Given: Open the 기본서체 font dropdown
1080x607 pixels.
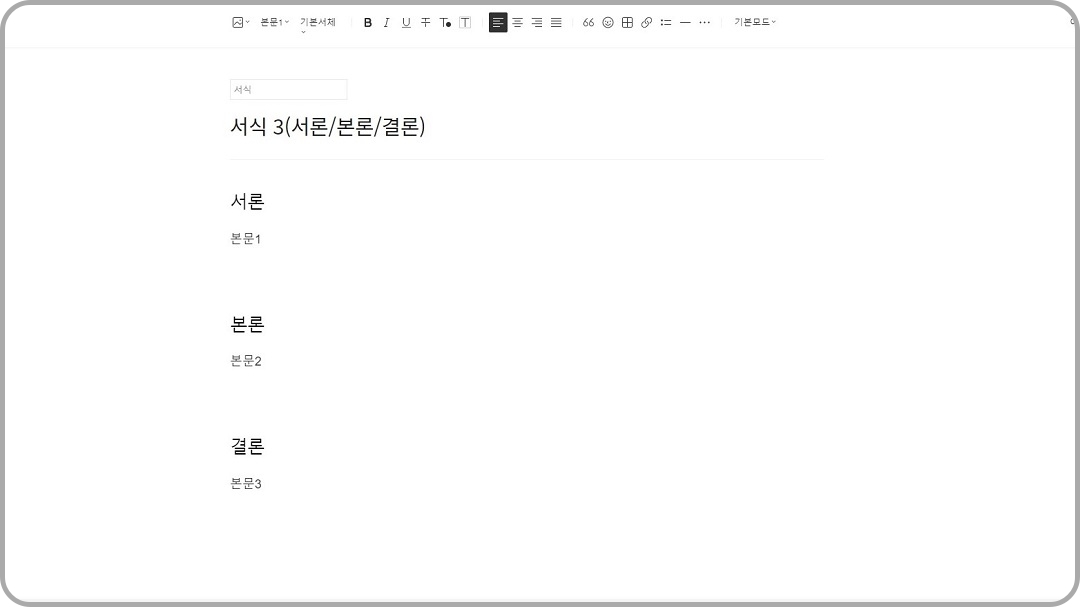Looking at the screenshot, I should (x=316, y=22).
